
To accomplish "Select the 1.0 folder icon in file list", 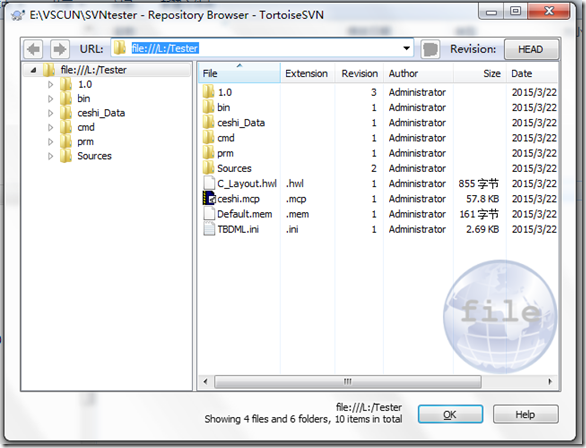I will [x=208, y=92].
